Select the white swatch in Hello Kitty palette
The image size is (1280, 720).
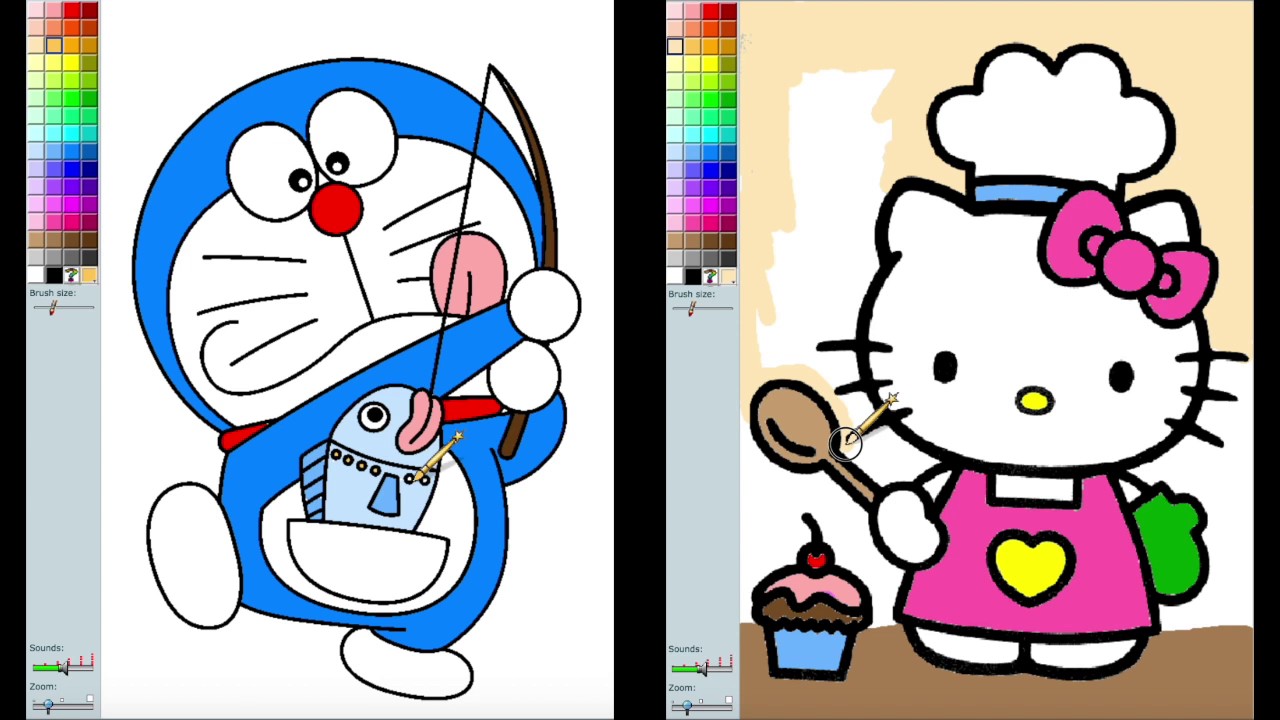(x=675, y=275)
